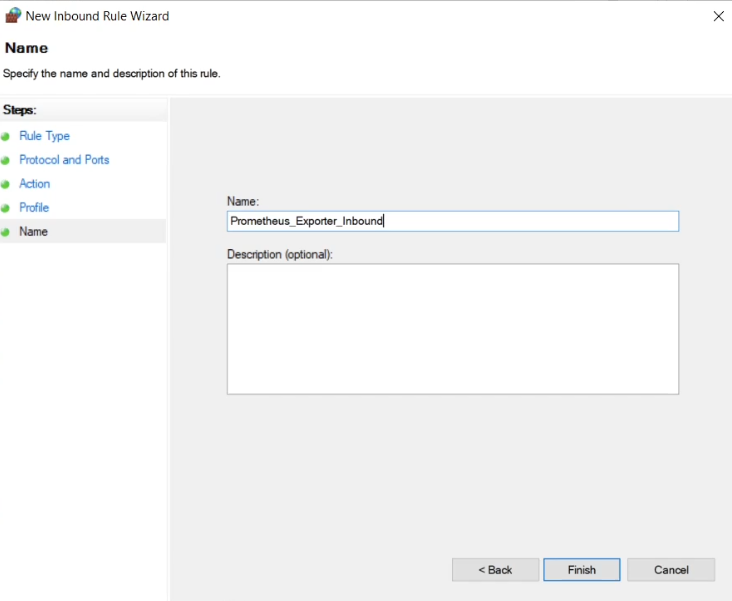Screen dimensions: 732x601
Task: Click Finish to create the rule
Action: pos(581,570)
